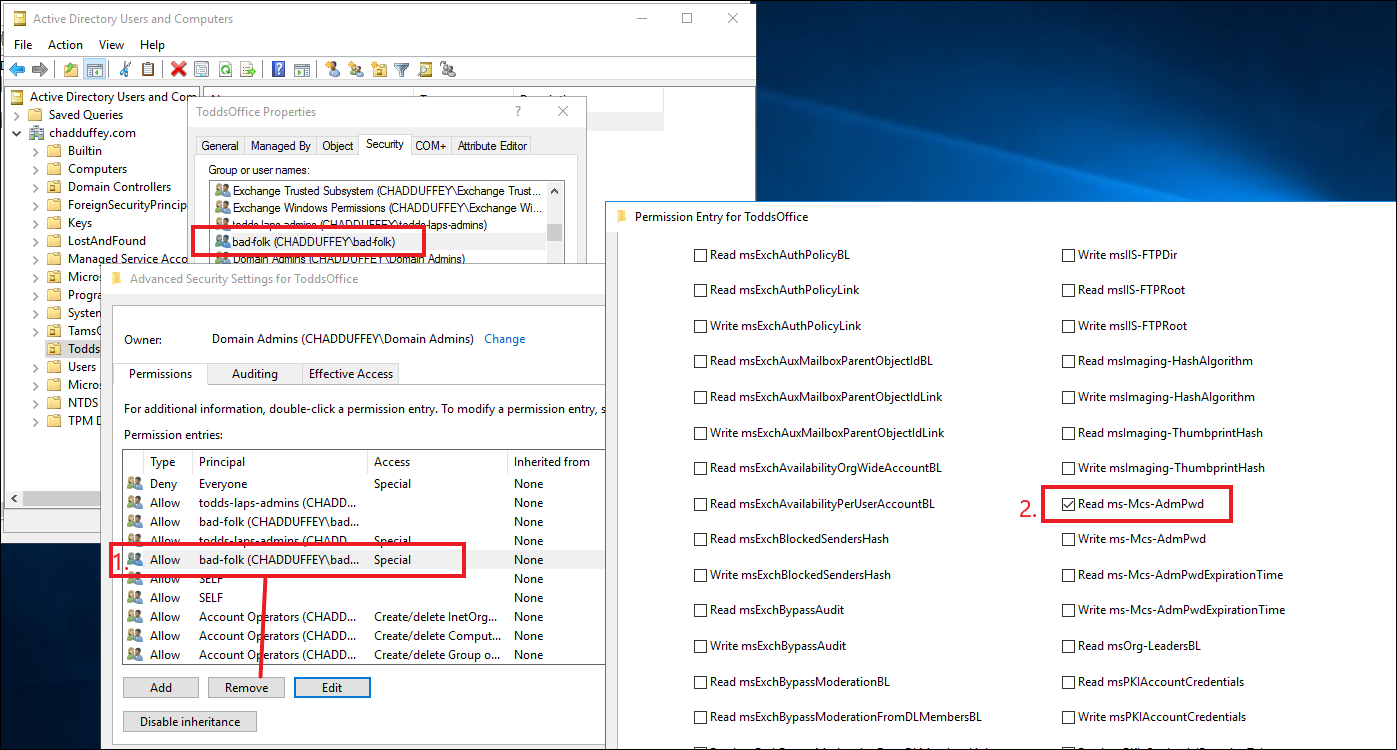
Task: Click the Edit button
Action: (x=333, y=688)
